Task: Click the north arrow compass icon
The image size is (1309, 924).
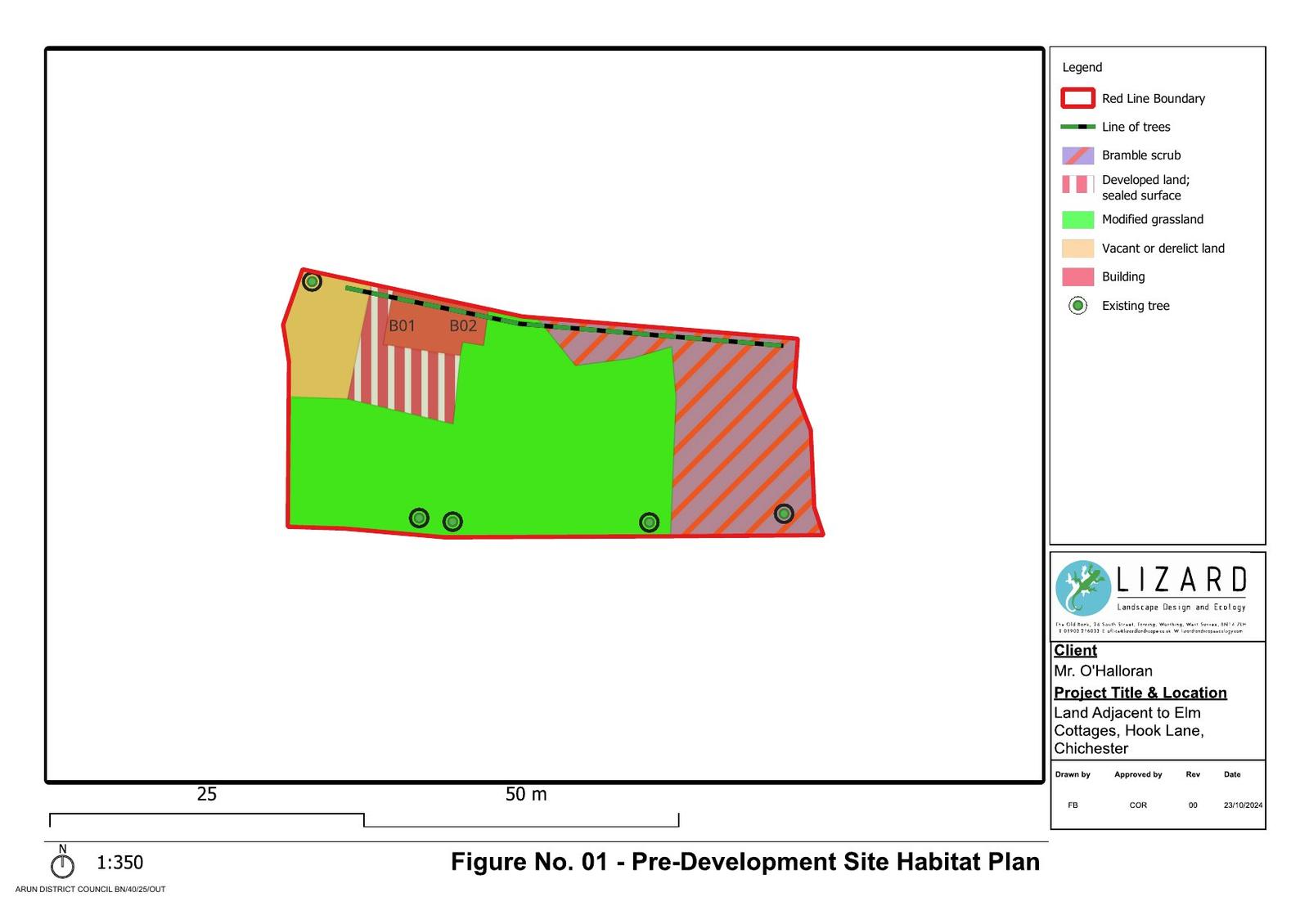Action: click(62, 863)
